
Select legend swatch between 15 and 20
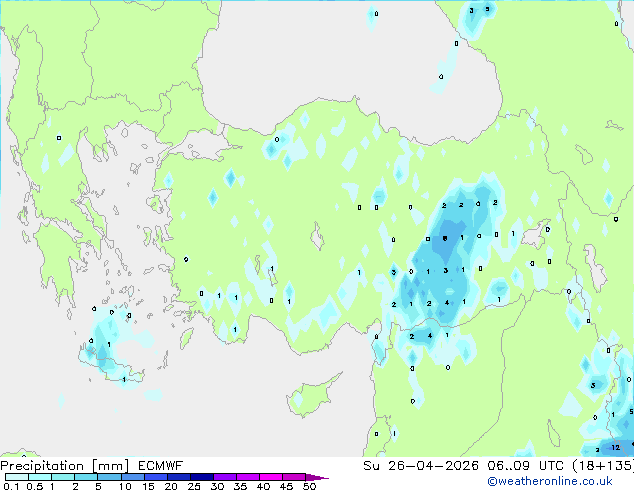[155, 477]
